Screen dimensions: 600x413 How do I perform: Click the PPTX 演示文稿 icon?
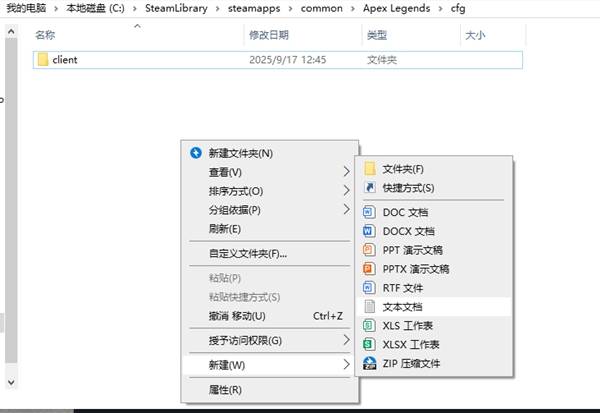[369, 269]
